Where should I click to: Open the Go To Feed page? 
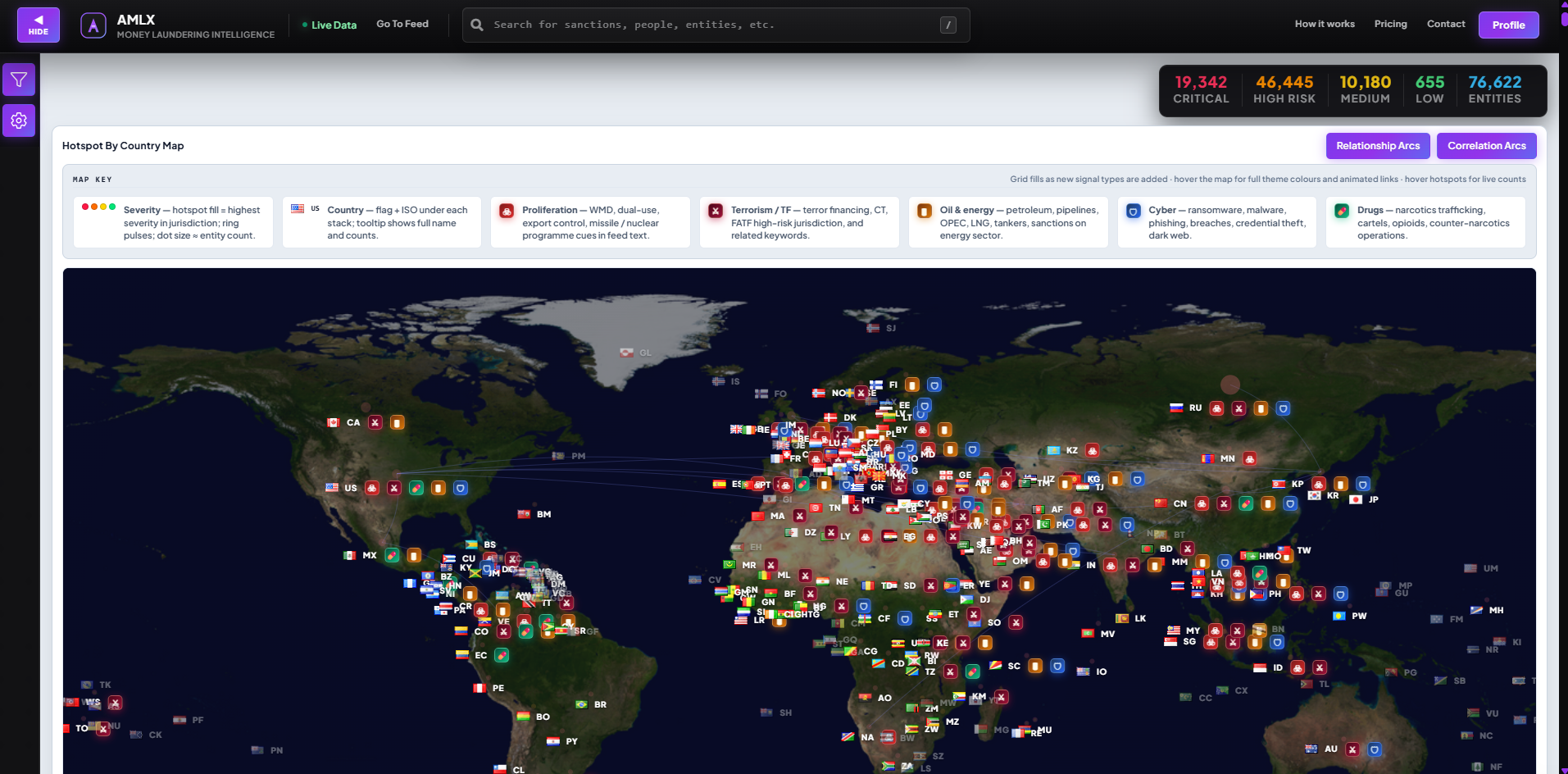(402, 24)
